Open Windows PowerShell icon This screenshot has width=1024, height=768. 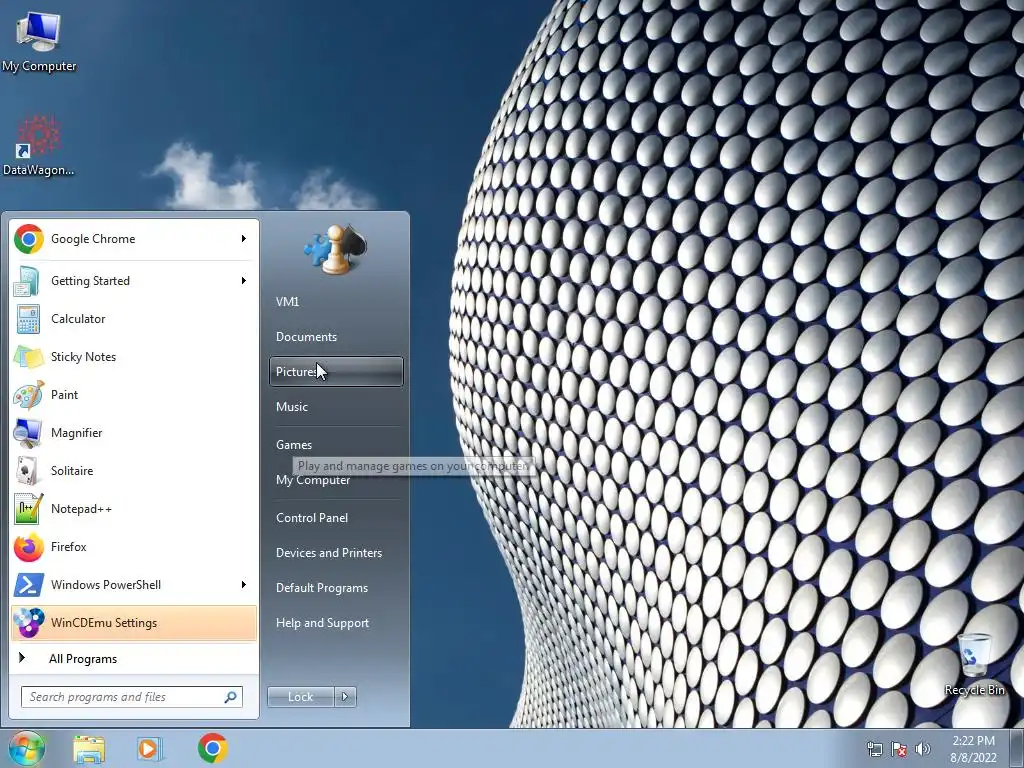click(28, 585)
